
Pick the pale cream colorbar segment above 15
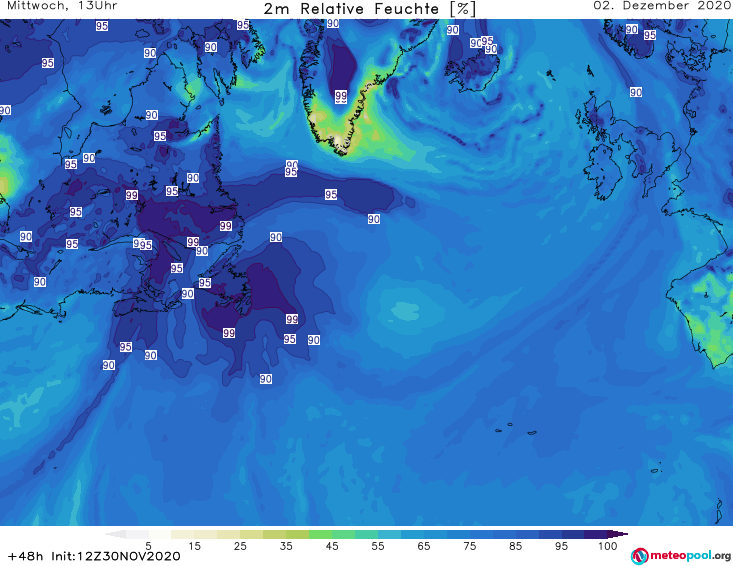pos(183,534)
